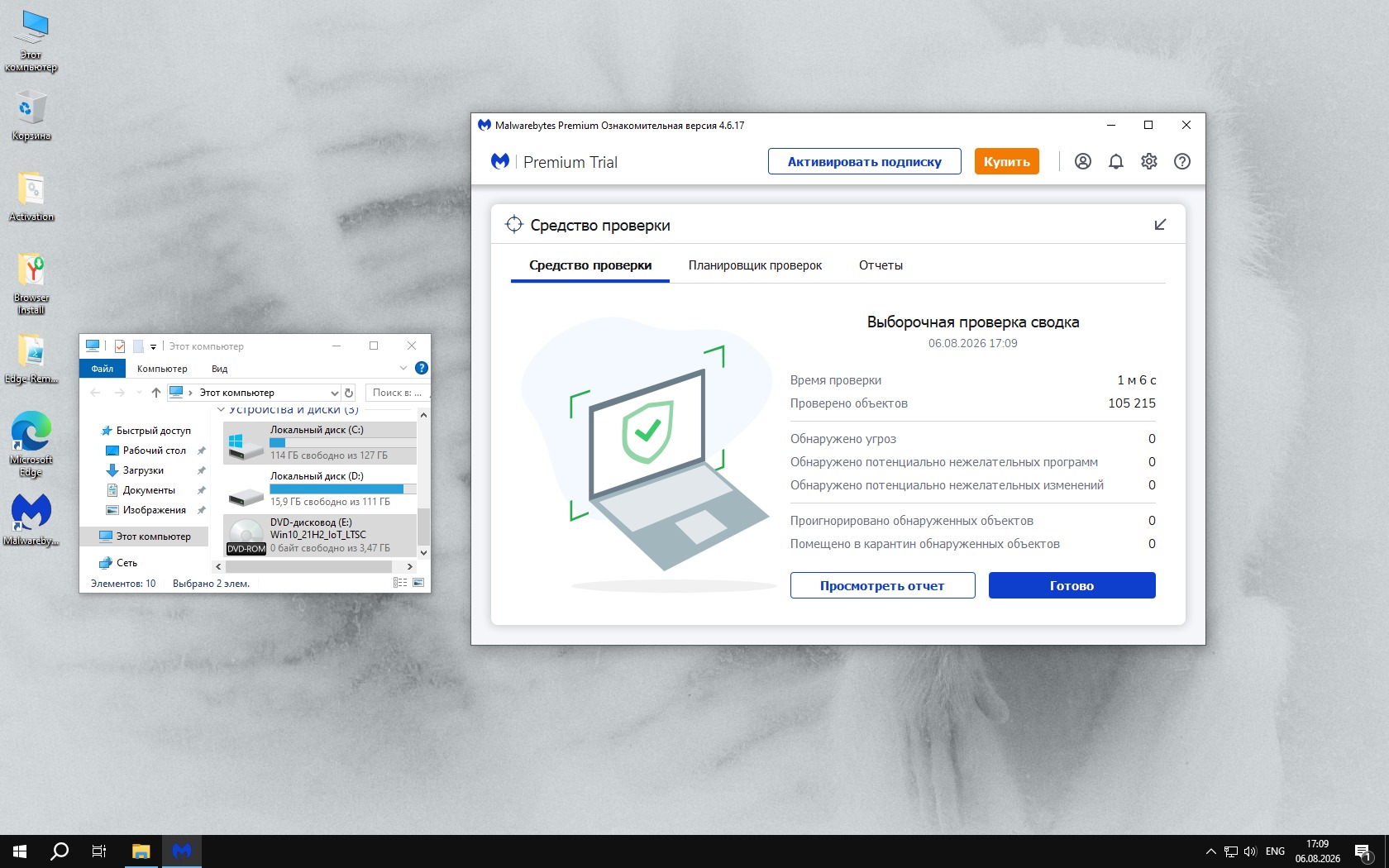Open Task View on the taskbar
Viewport: 1389px width, 868px height.
(99, 851)
